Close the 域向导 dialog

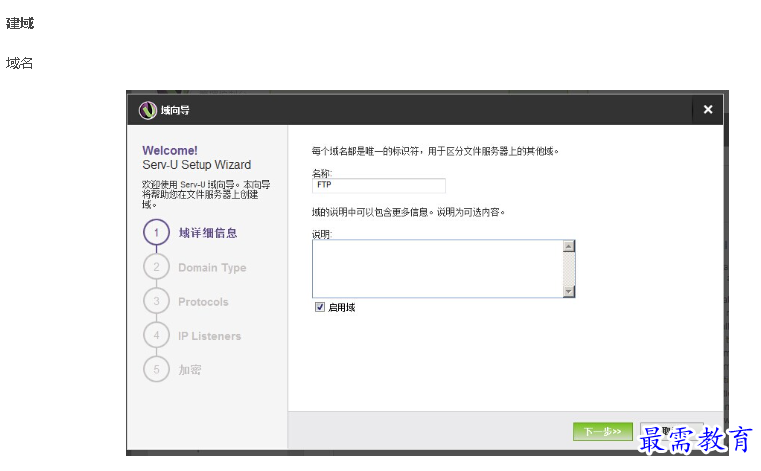pos(708,110)
